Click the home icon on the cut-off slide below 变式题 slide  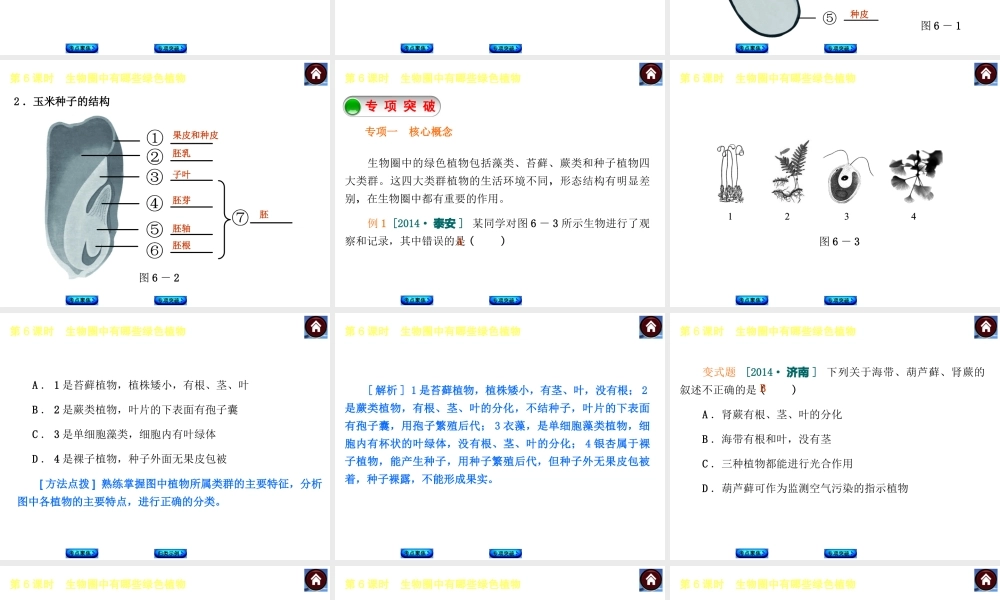(985, 580)
